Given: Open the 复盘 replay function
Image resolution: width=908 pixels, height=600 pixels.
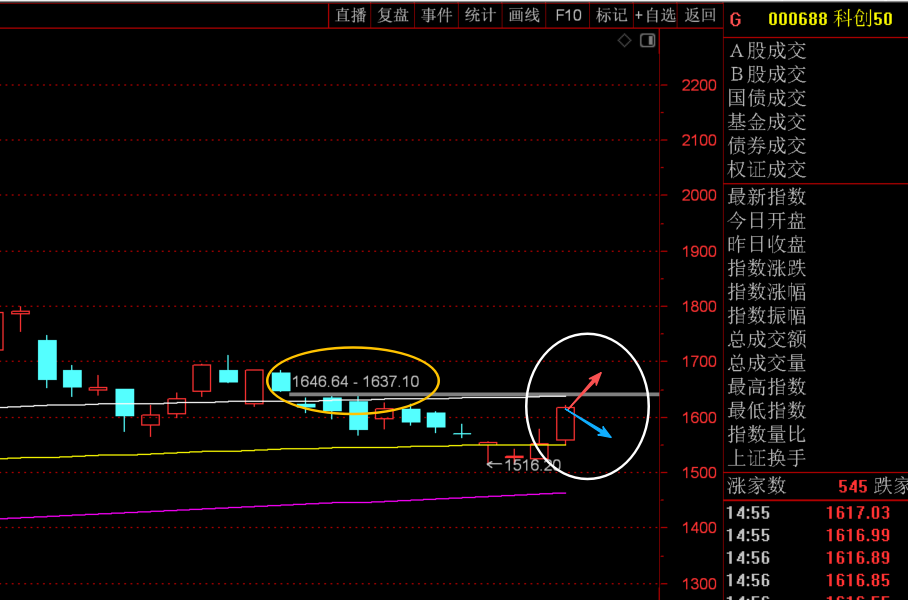Looking at the screenshot, I should [x=393, y=15].
